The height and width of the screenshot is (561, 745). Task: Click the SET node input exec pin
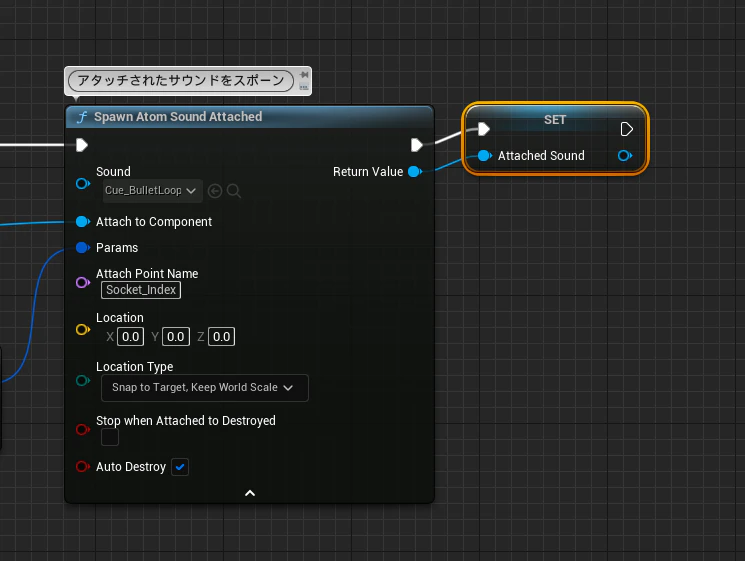(484, 129)
